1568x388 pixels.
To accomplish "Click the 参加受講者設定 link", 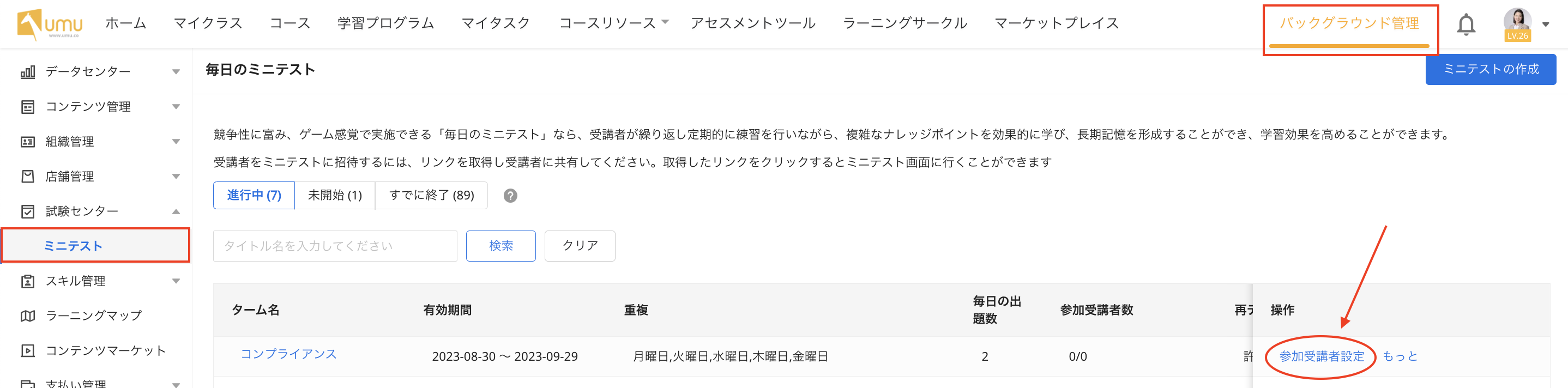I will coord(1322,356).
